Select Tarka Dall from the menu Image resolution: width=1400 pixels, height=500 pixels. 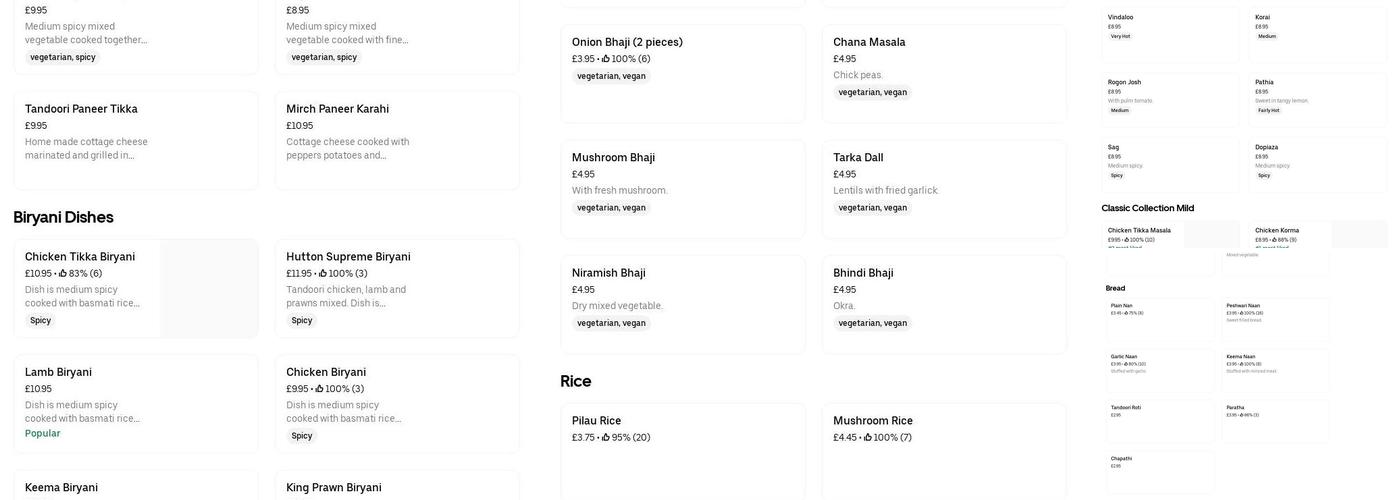coord(858,158)
